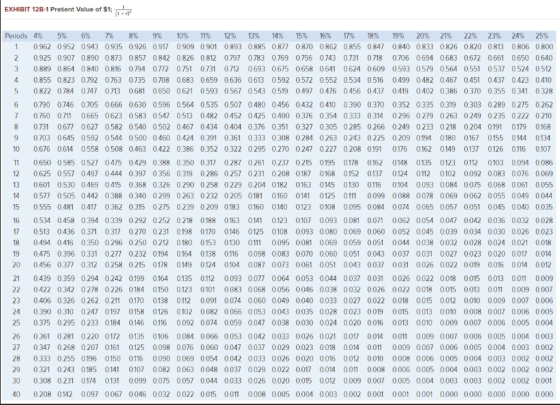Screen dimensions: 560x405
Task: Select the period 40 row label
Action: [16, 394]
